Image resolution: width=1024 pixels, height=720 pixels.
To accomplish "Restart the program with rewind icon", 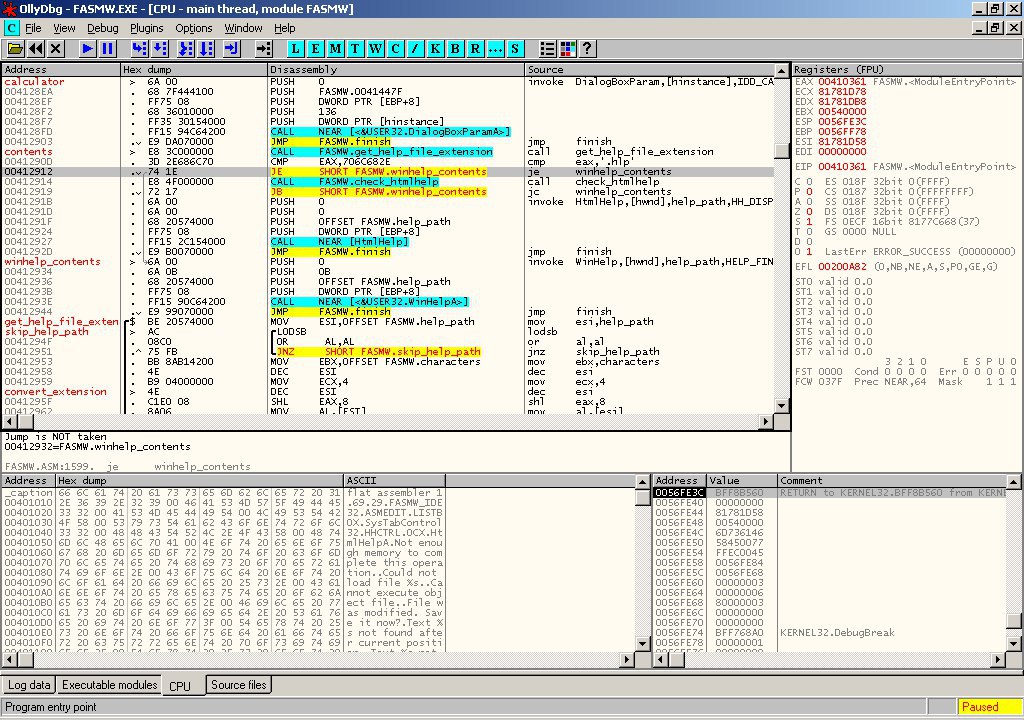I will tap(36, 48).
